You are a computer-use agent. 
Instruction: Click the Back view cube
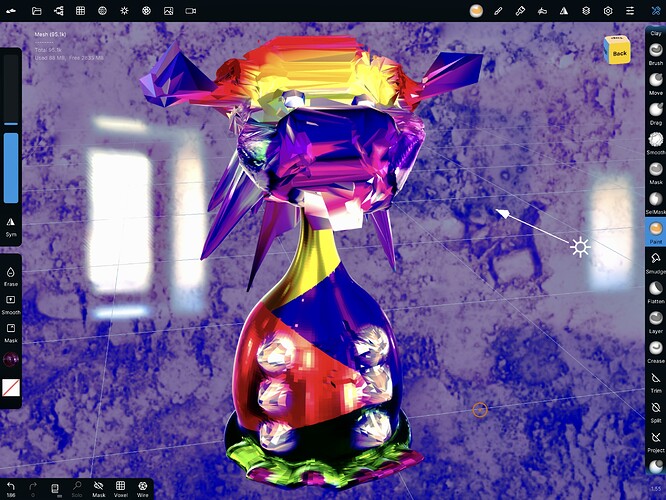(x=617, y=50)
